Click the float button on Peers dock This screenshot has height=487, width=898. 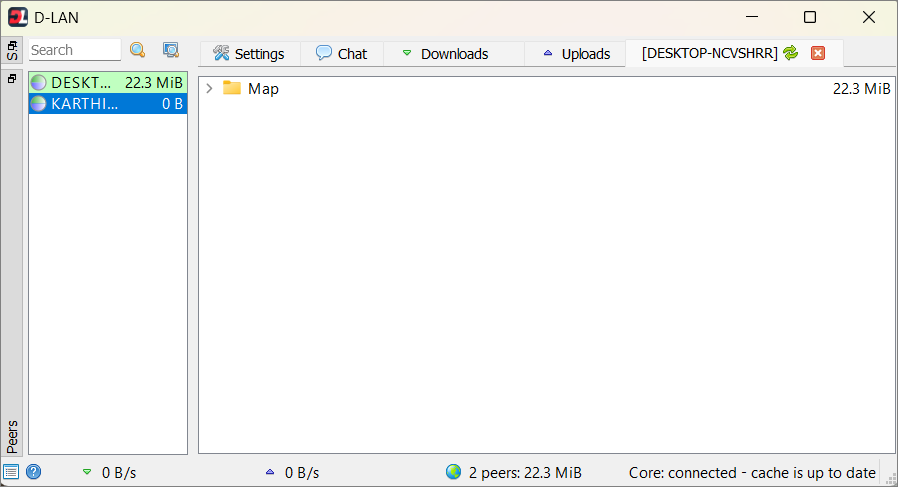(11, 78)
